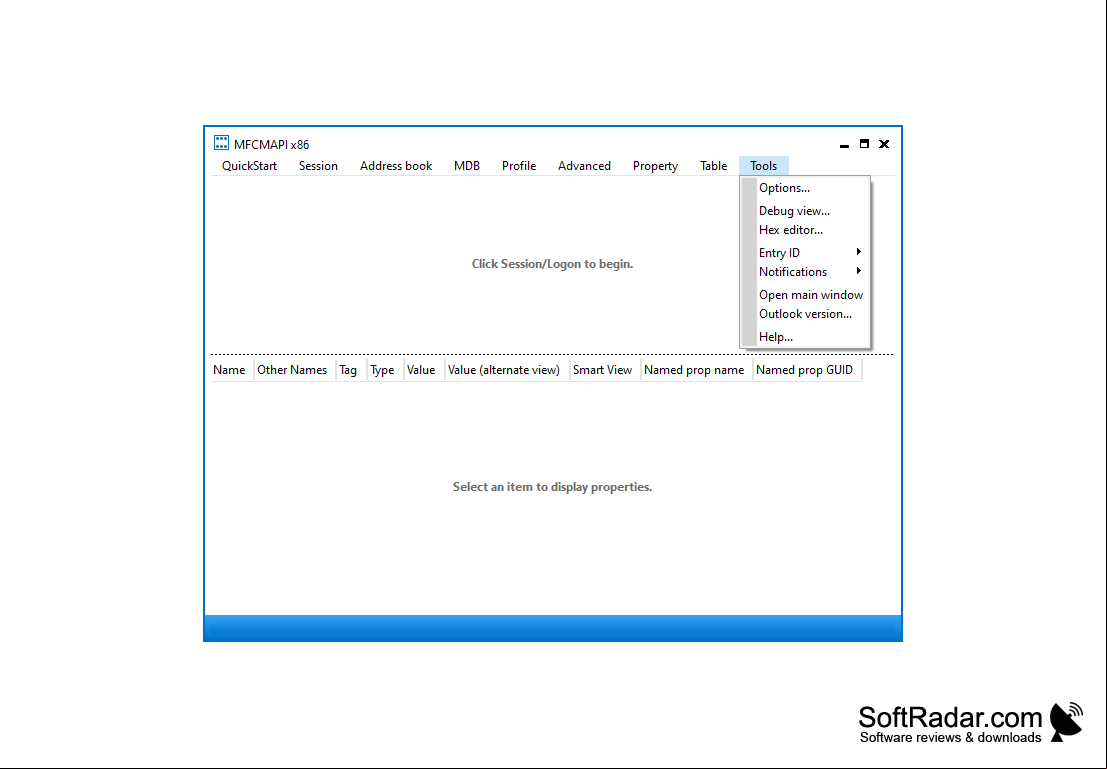Viewport: 1107px width, 769px height.
Task: Sort by the Smart View column
Action: pos(605,369)
